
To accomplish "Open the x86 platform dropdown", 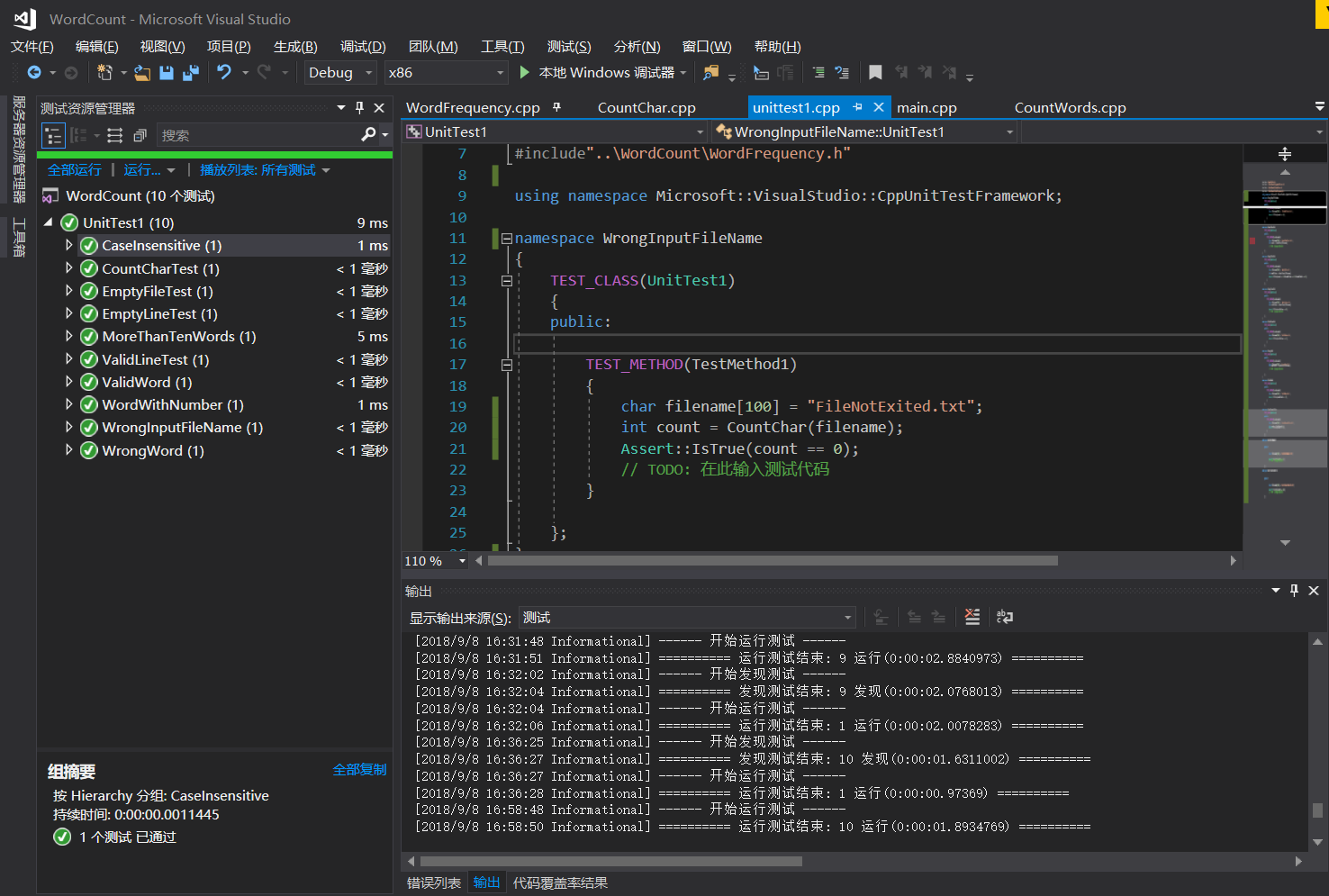I will 447,73.
